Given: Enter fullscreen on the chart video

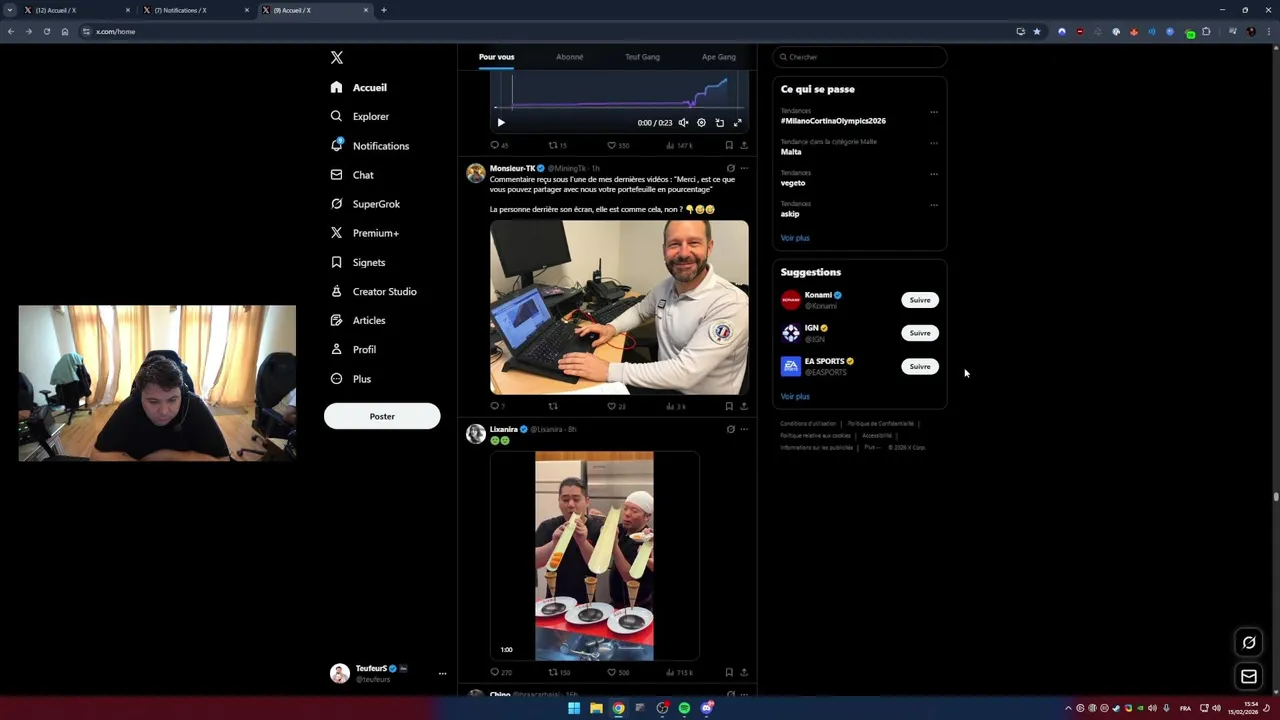Looking at the screenshot, I should (737, 123).
